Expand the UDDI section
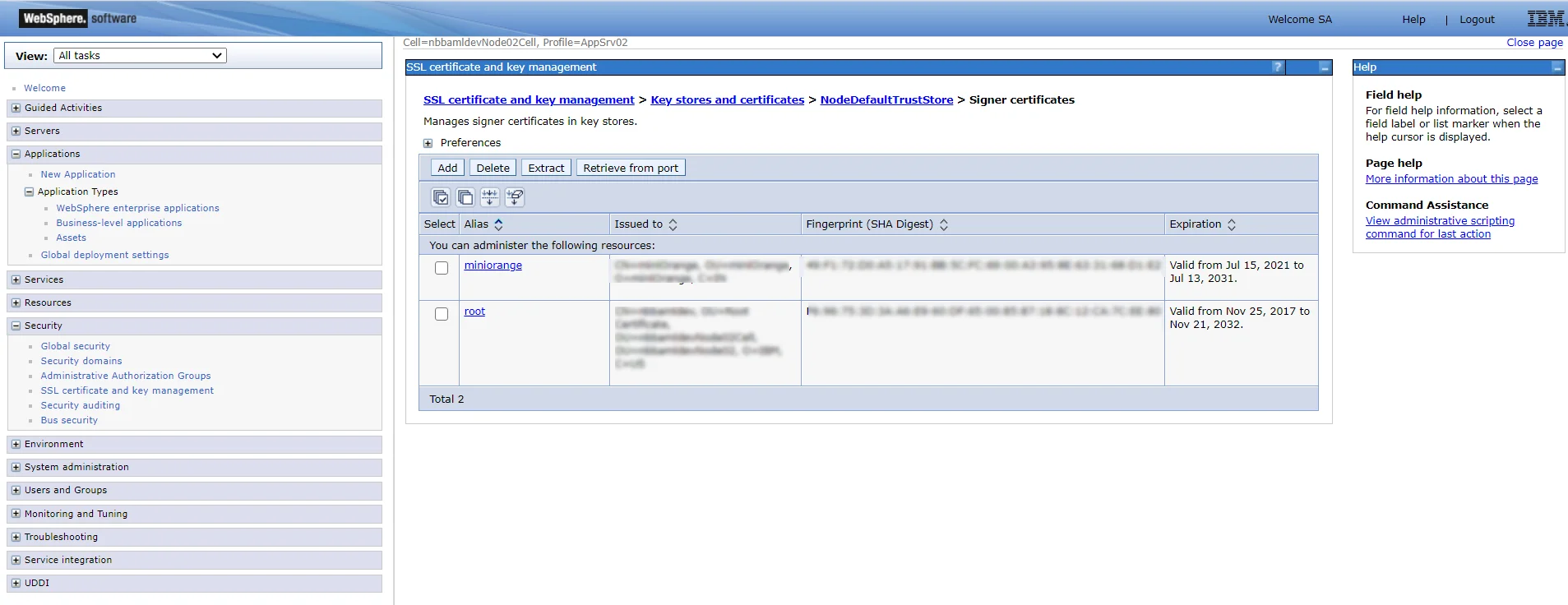The width and height of the screenshot is (1568, 605). (16, 583)
